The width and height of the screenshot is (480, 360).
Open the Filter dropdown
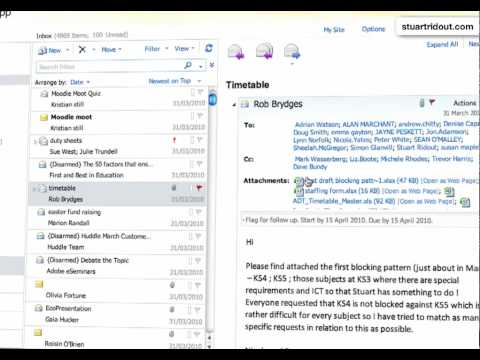point(156,49)
